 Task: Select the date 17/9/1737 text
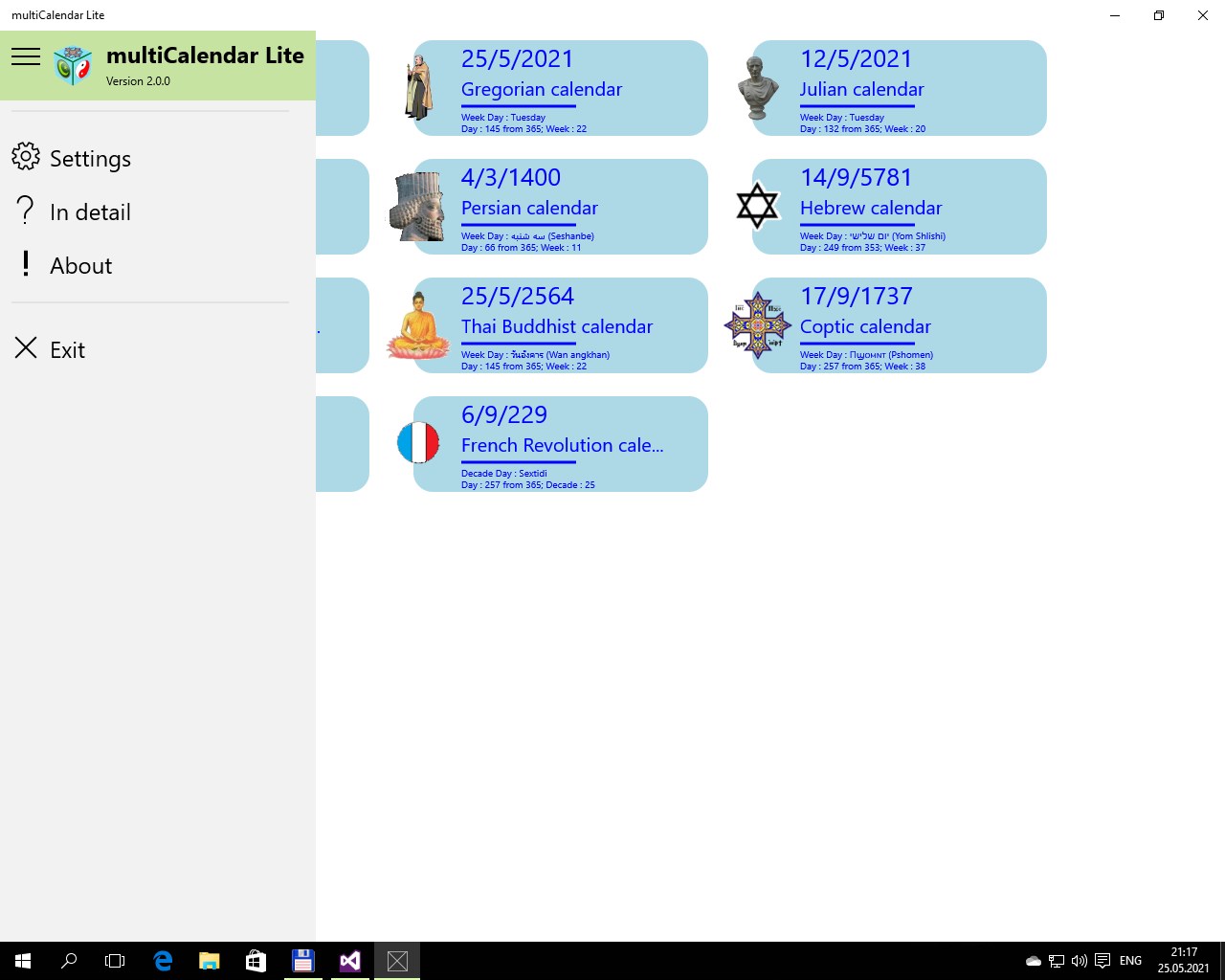[856, 296]
